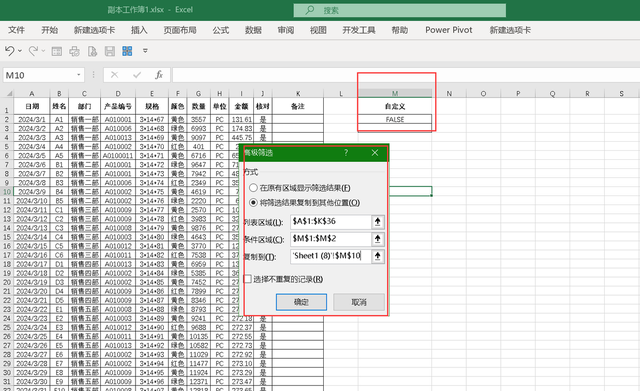Viewport: 640px width, 391px height.
Task: Click the Redo arrow in quick access toolbar
Action: (33, 51)
